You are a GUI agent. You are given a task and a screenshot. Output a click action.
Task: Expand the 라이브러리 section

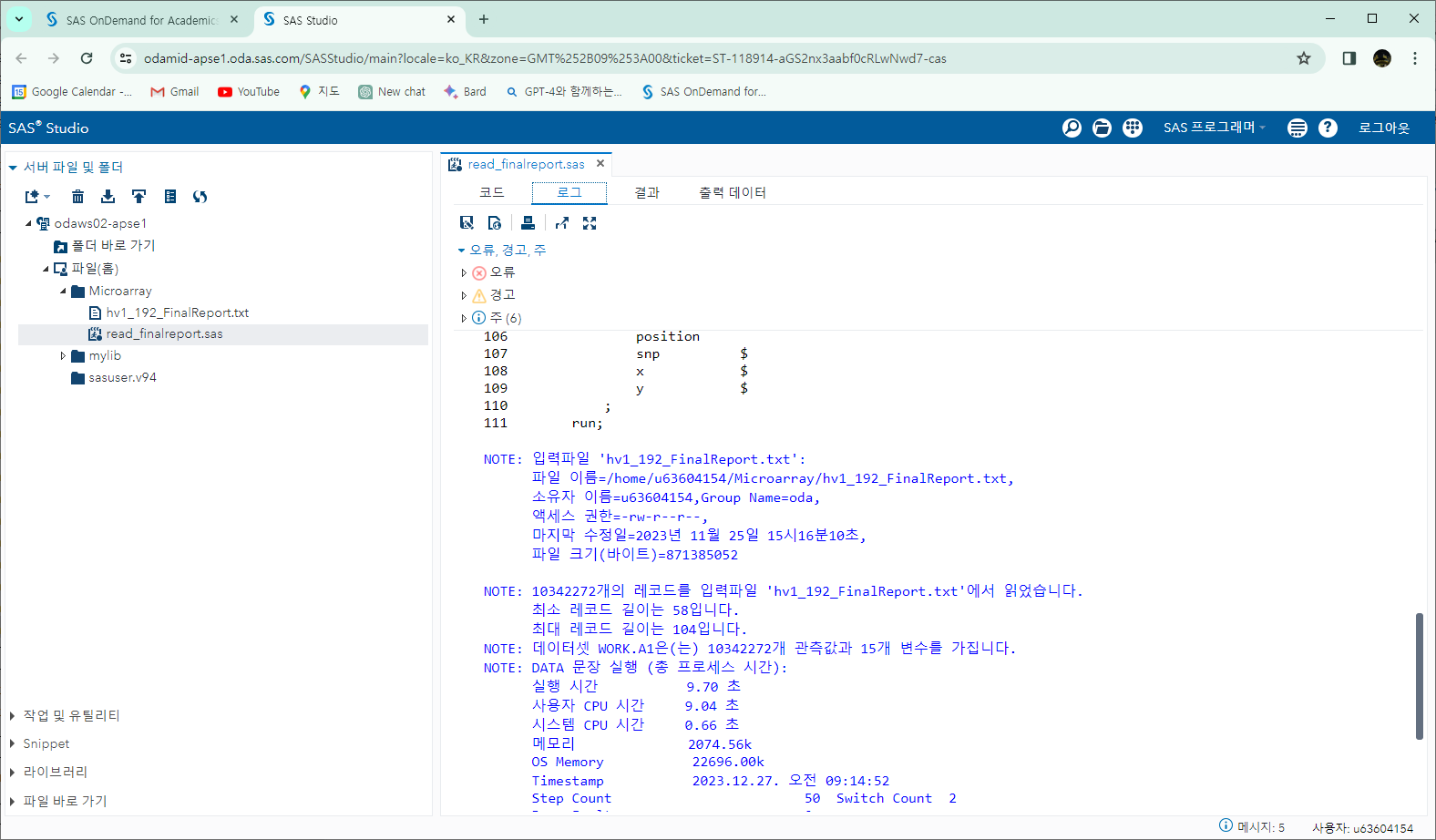(x=12, y=773)
